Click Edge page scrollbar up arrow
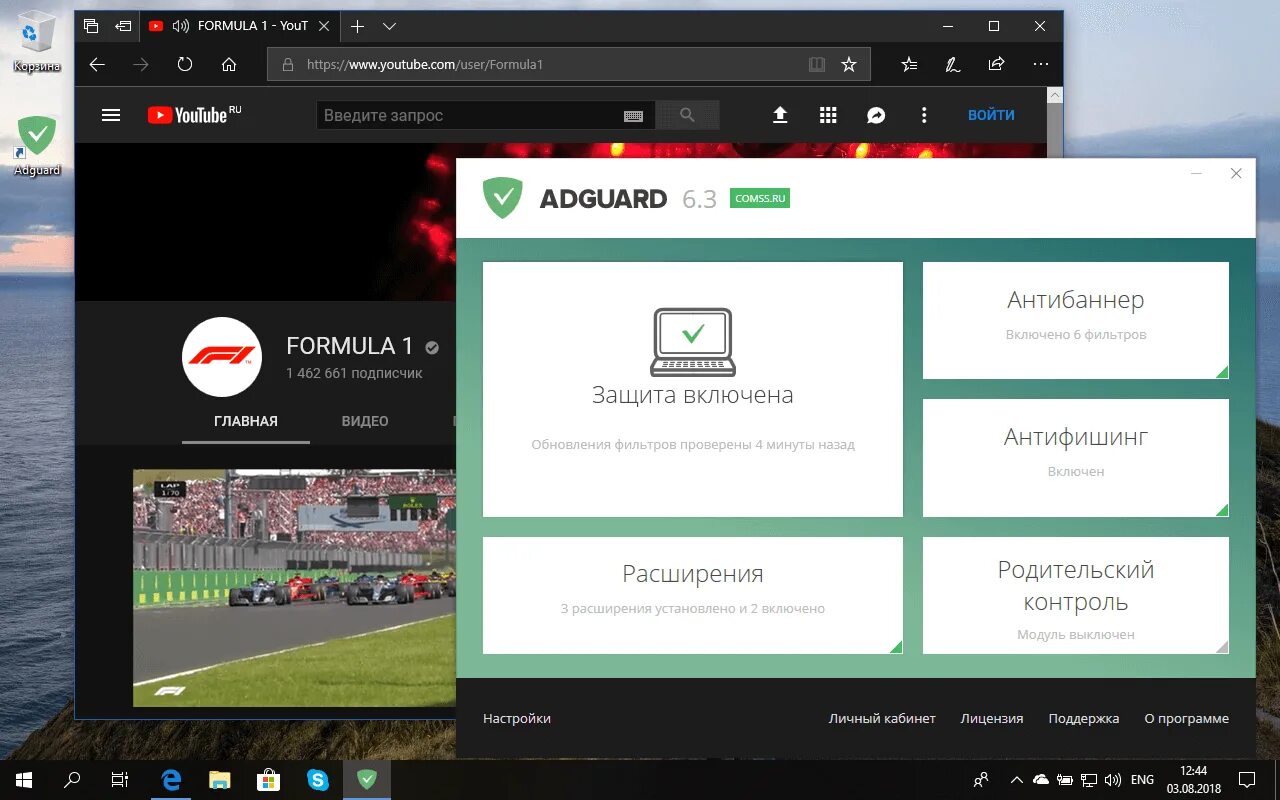 pos(1054,95)
